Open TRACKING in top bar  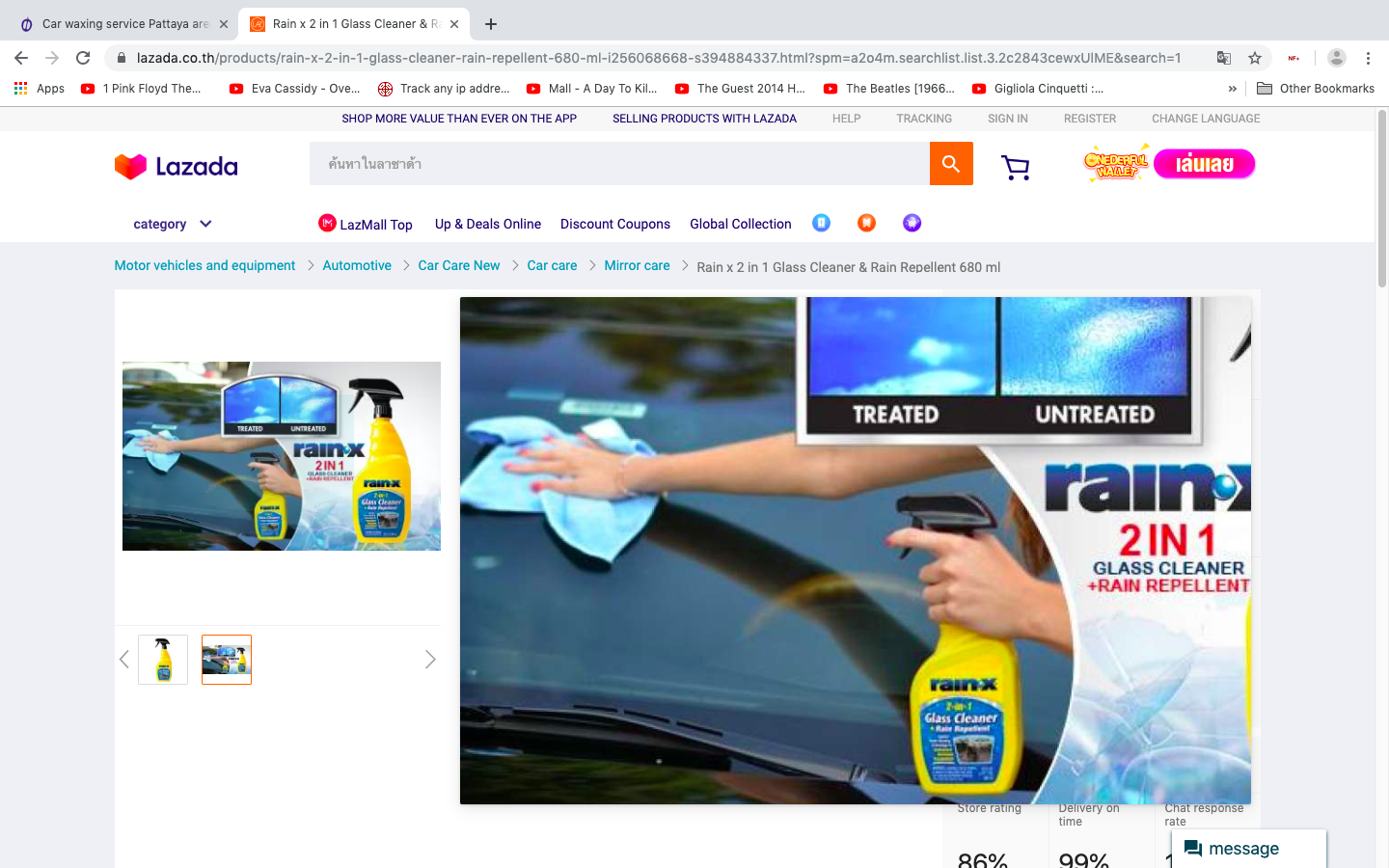[x=924, y=119]
